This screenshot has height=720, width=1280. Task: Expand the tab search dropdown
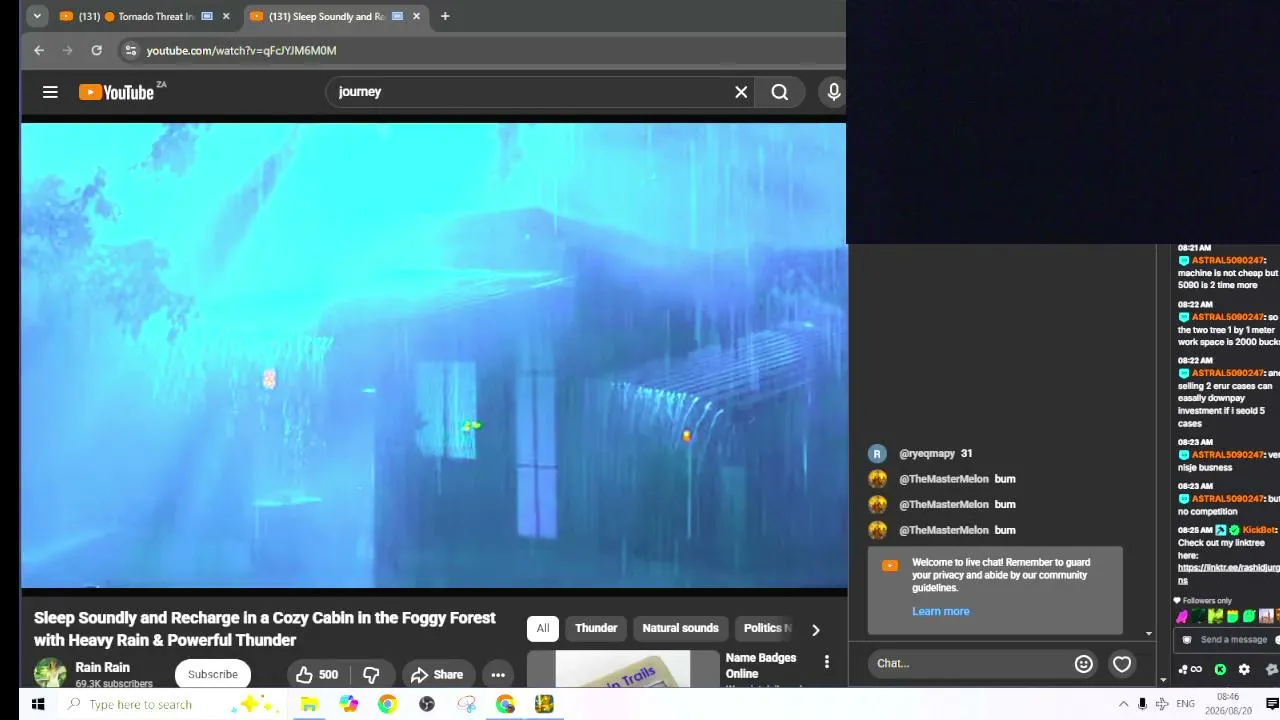point(36,16)
